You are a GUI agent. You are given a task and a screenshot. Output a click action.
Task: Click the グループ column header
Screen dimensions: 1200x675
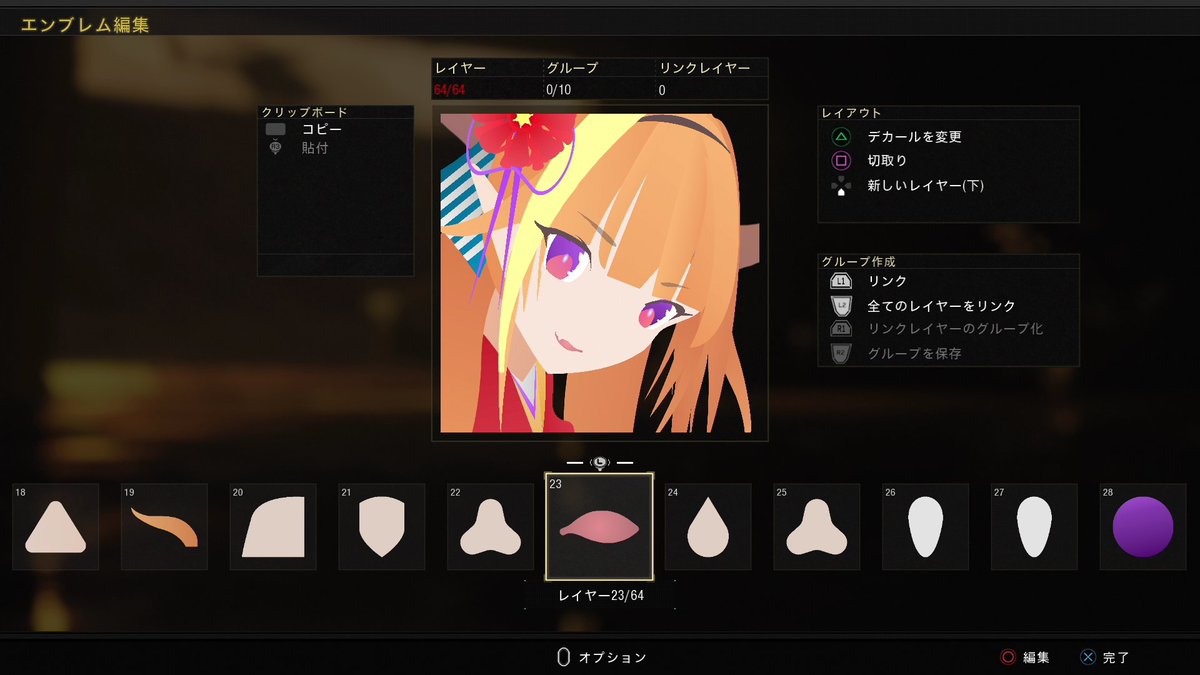point(572,69)
